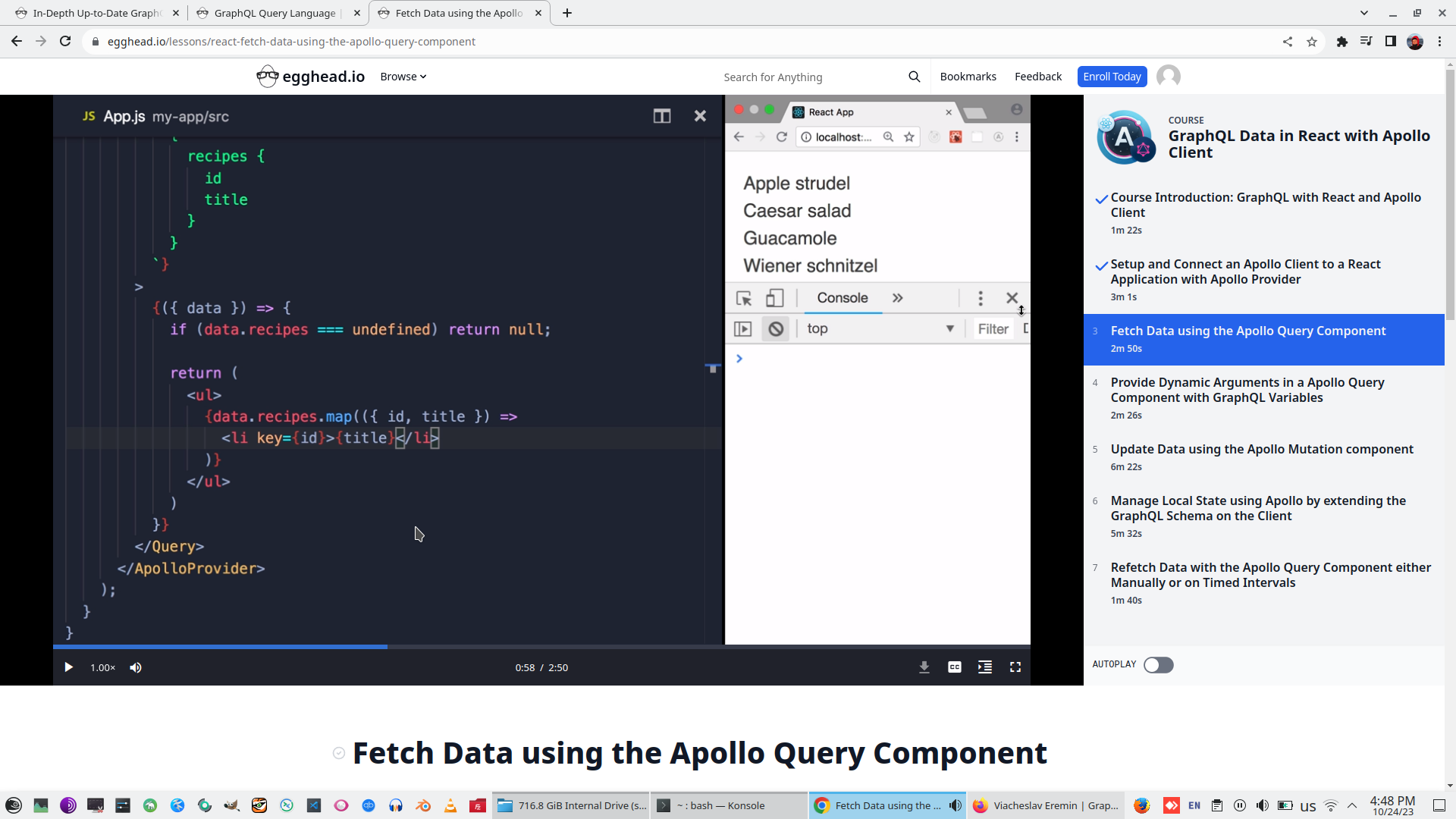Click the Enroll Today button

(1111, 77)
